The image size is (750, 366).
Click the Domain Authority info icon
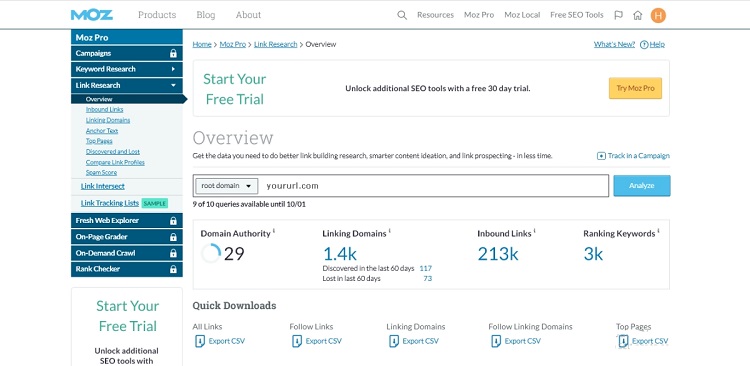pyautogui.click(x=274, y=231)
